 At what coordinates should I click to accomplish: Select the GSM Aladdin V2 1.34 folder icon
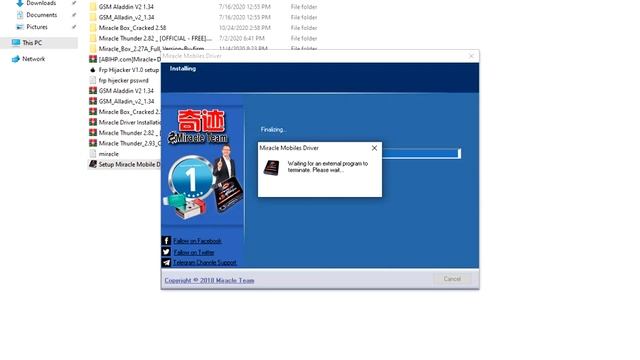coord(93,7)
